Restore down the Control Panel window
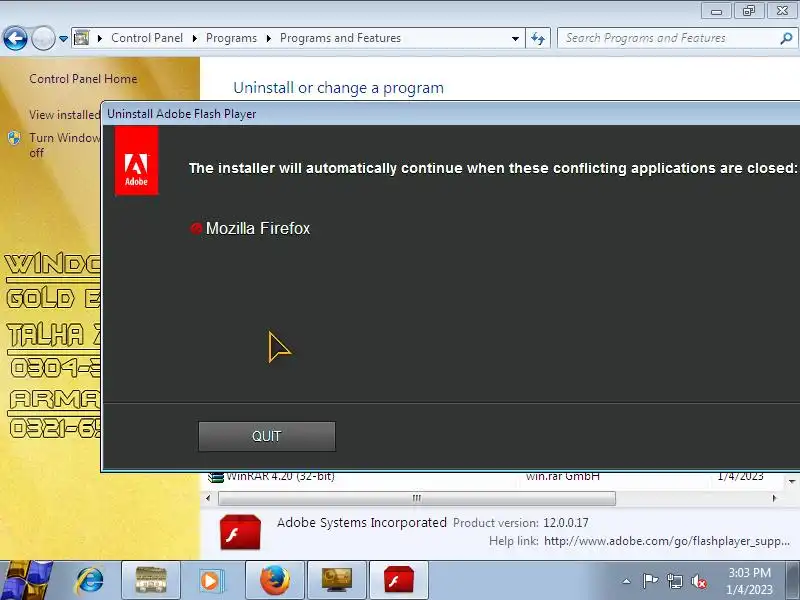The height and width of the screenshot is (600, 800). pos(749,11)
